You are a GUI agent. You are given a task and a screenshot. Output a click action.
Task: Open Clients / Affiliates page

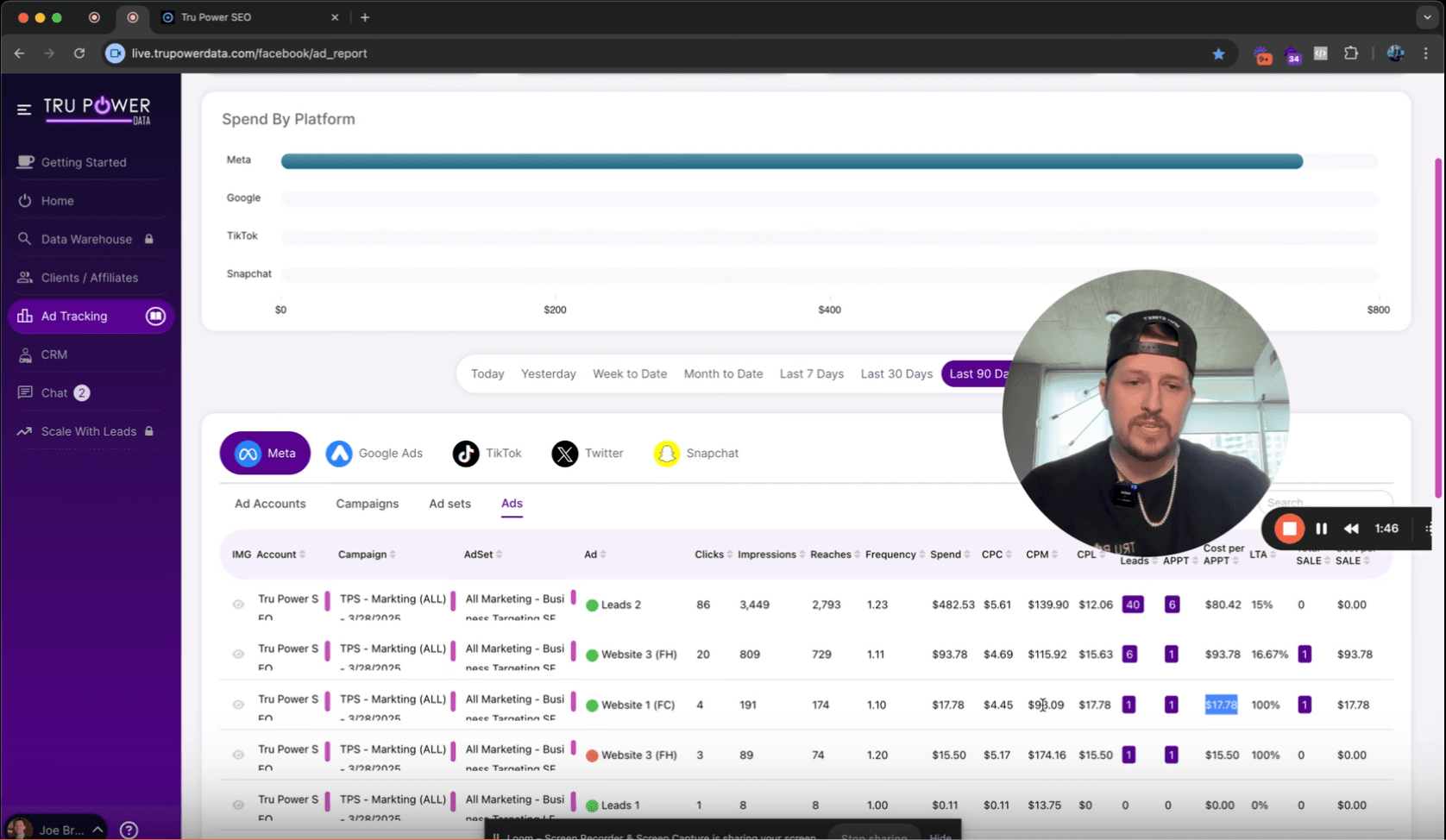90,278
